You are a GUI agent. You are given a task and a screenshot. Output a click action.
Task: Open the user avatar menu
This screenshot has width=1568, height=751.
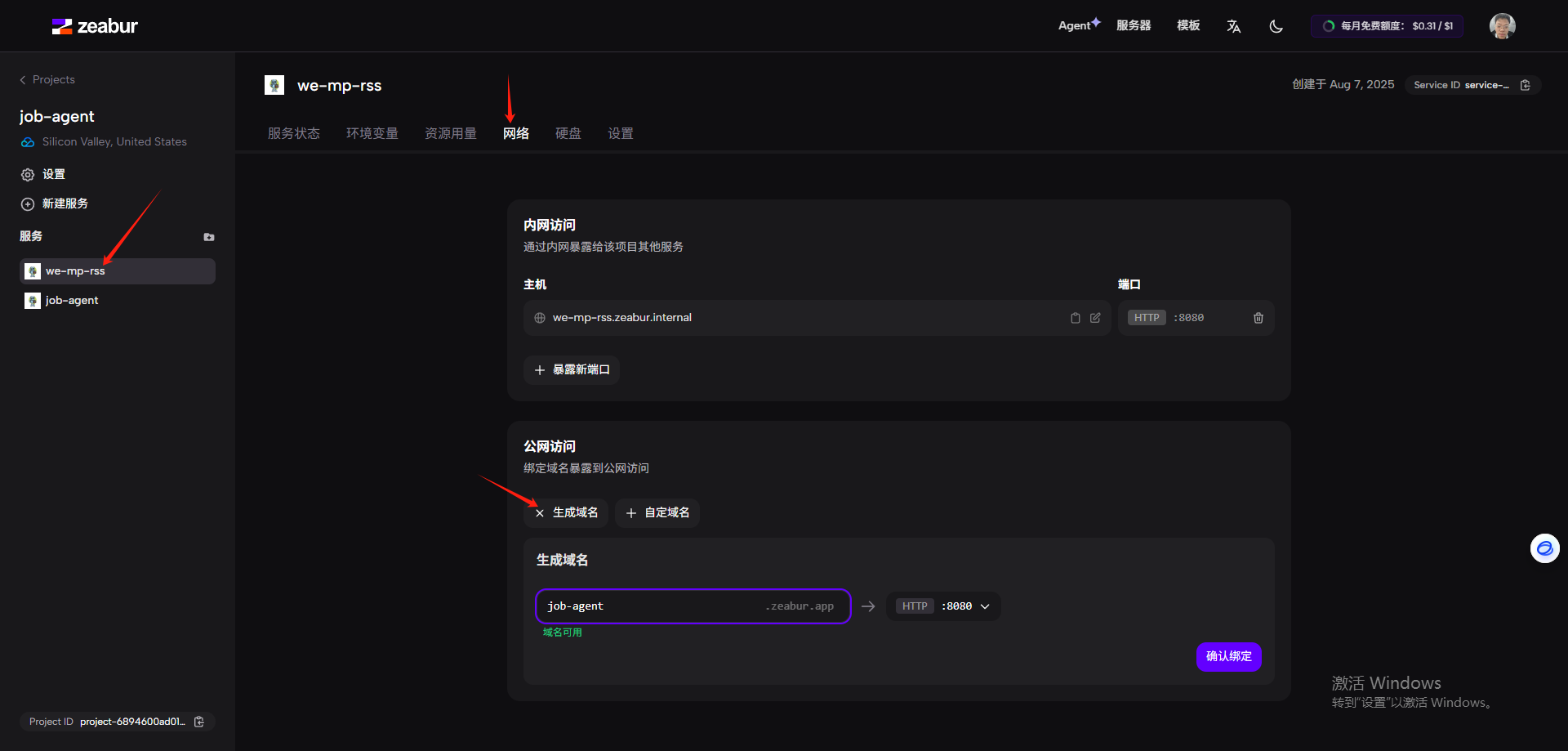(x=1502, y=26)
